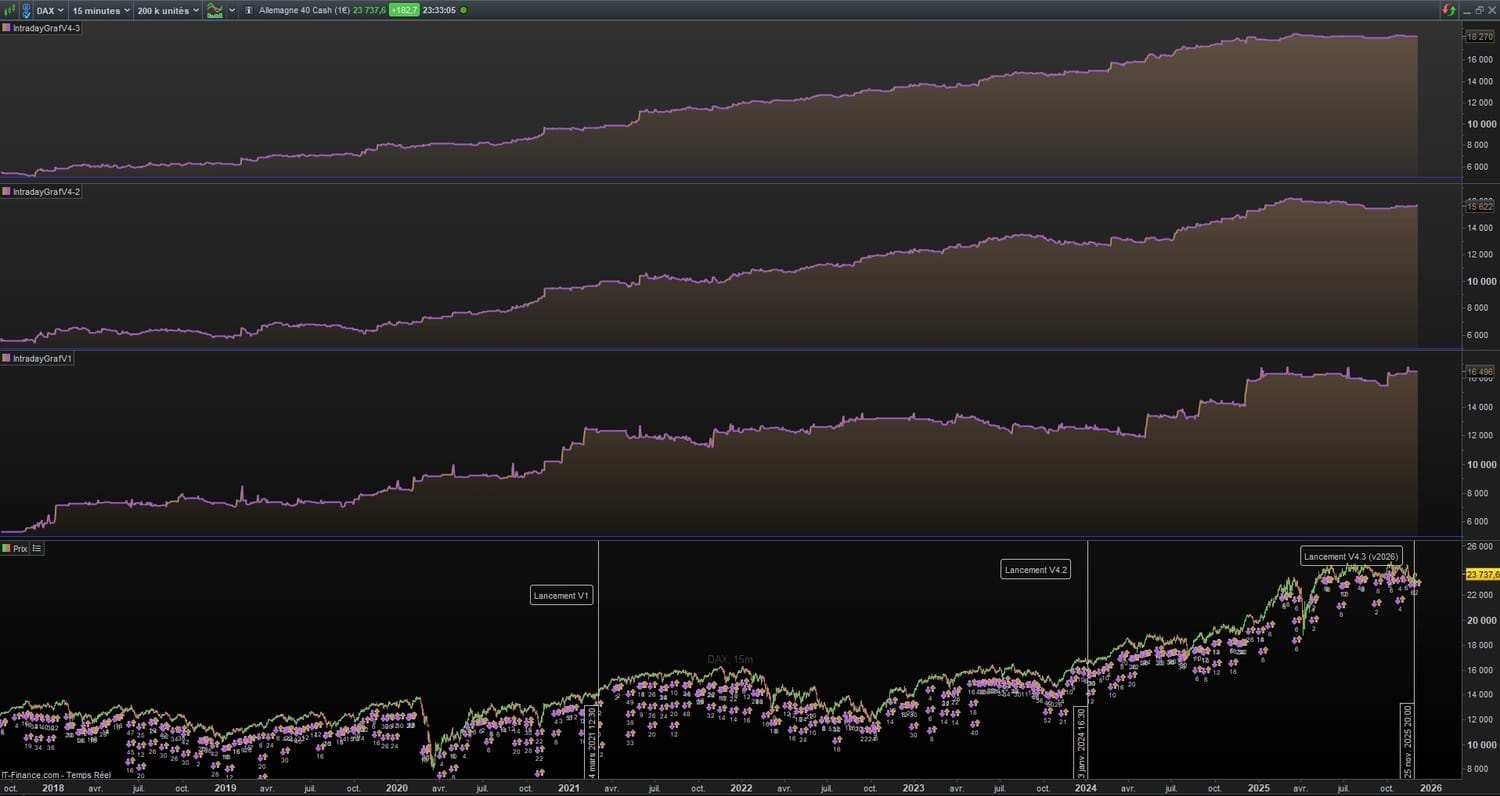Viewport: 1500px width, 796px height.
Task: Click the 2024 year label on the time axis
Action: point(1085,788)
